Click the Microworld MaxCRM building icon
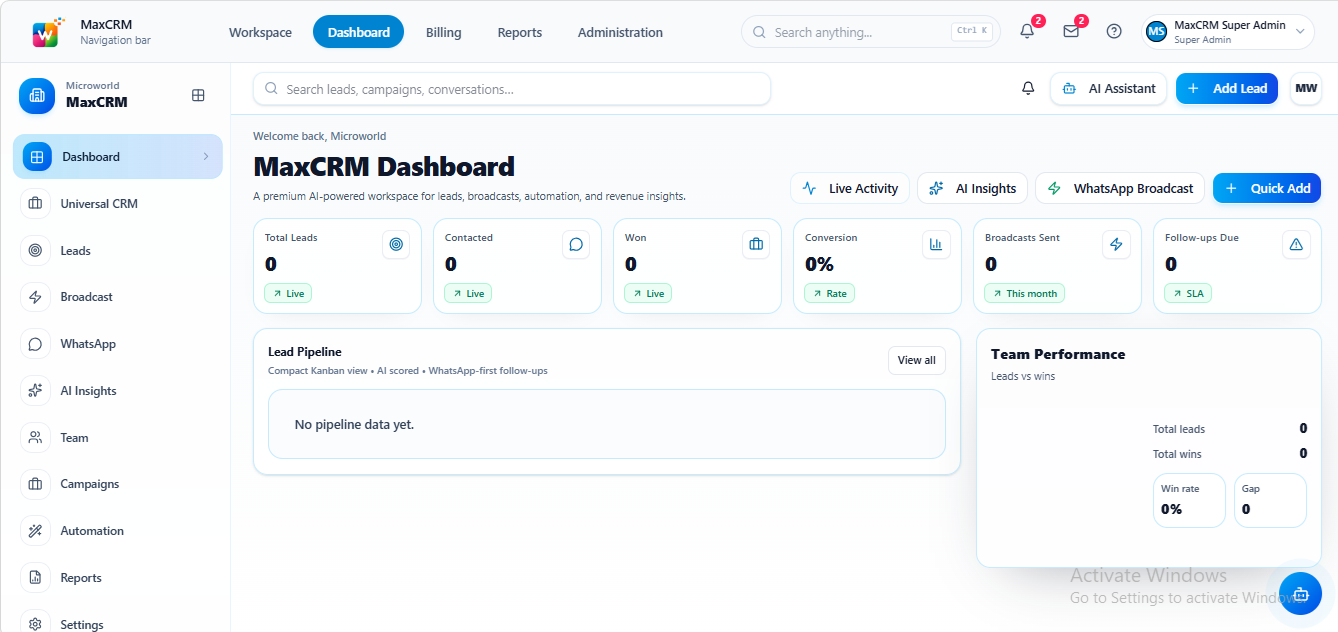 click(37, 95)
